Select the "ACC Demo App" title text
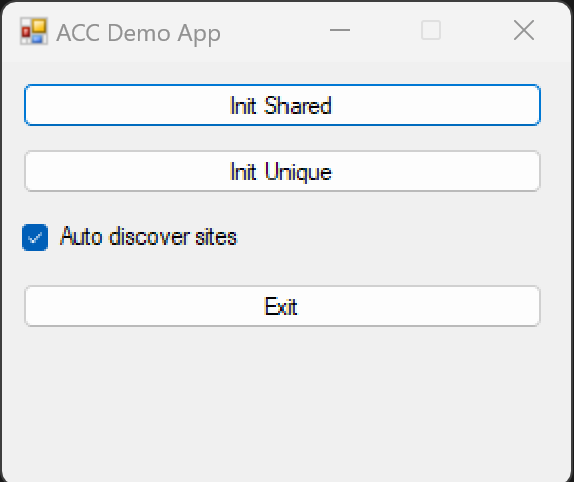 tap(138, 33)
